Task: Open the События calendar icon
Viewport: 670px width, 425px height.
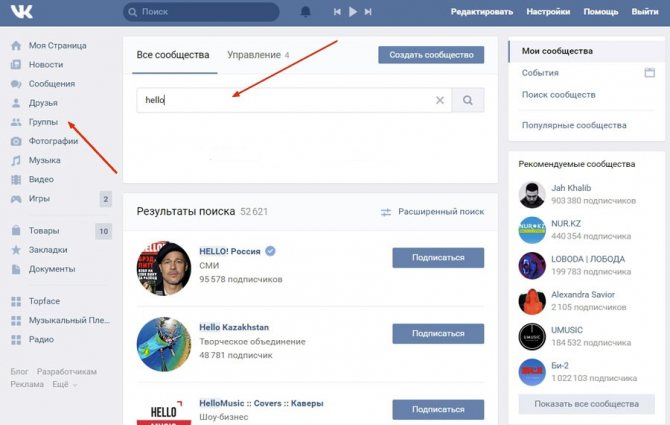Action: (649, 73)
